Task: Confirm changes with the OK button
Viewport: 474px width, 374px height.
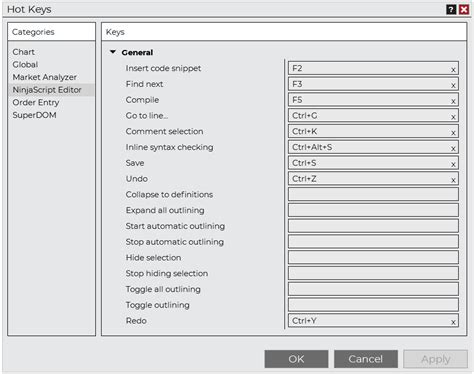Action: click(296, 359)
